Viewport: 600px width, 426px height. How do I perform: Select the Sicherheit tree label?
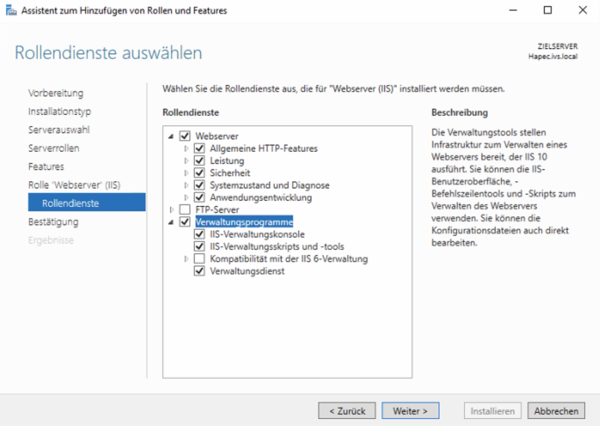[x=230, y=173]
